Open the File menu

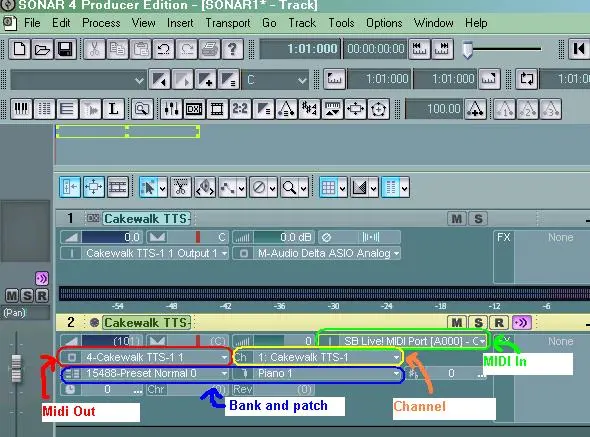(x=32, y=23)
